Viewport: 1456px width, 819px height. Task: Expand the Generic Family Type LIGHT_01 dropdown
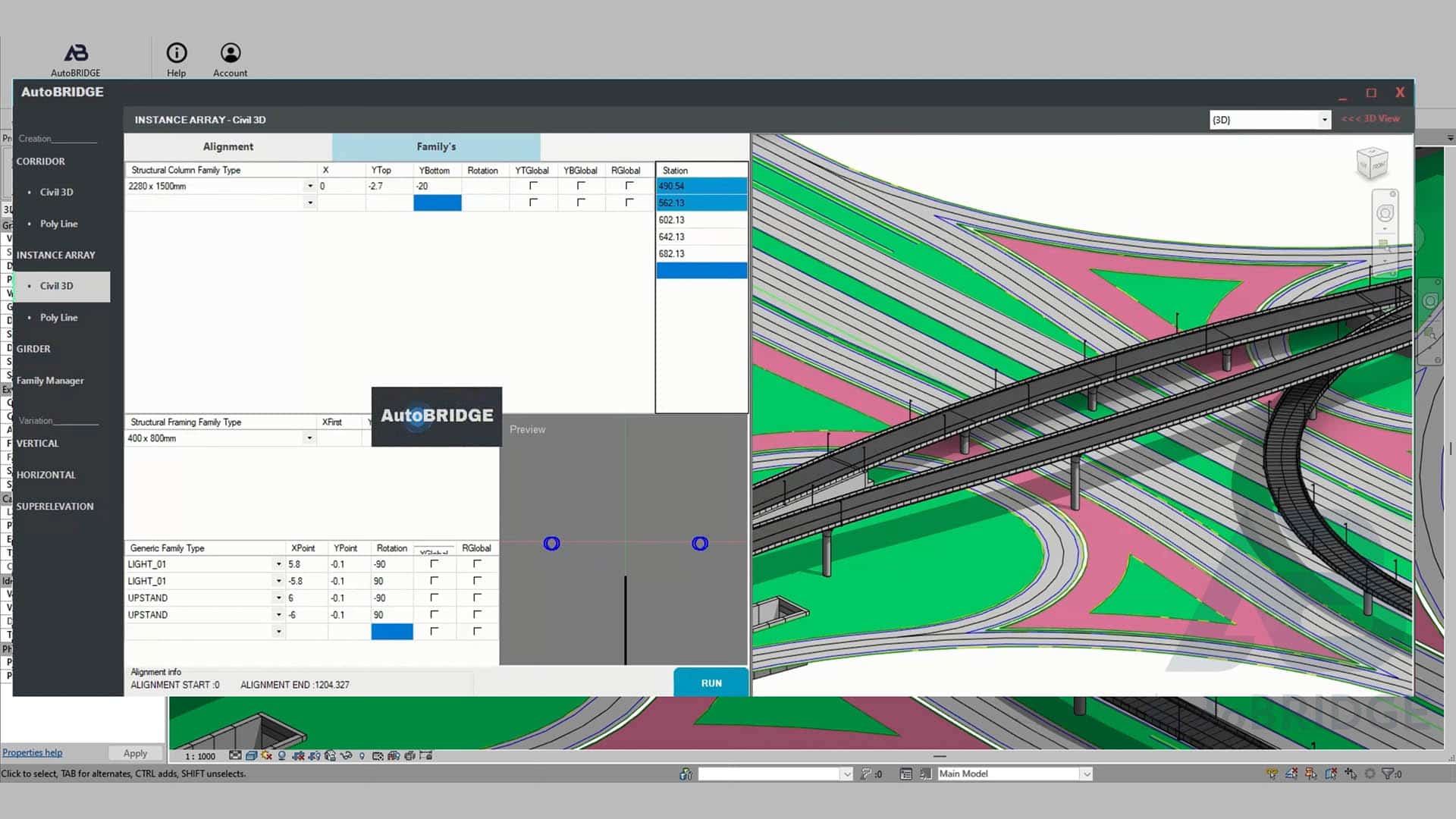[277, 564]
